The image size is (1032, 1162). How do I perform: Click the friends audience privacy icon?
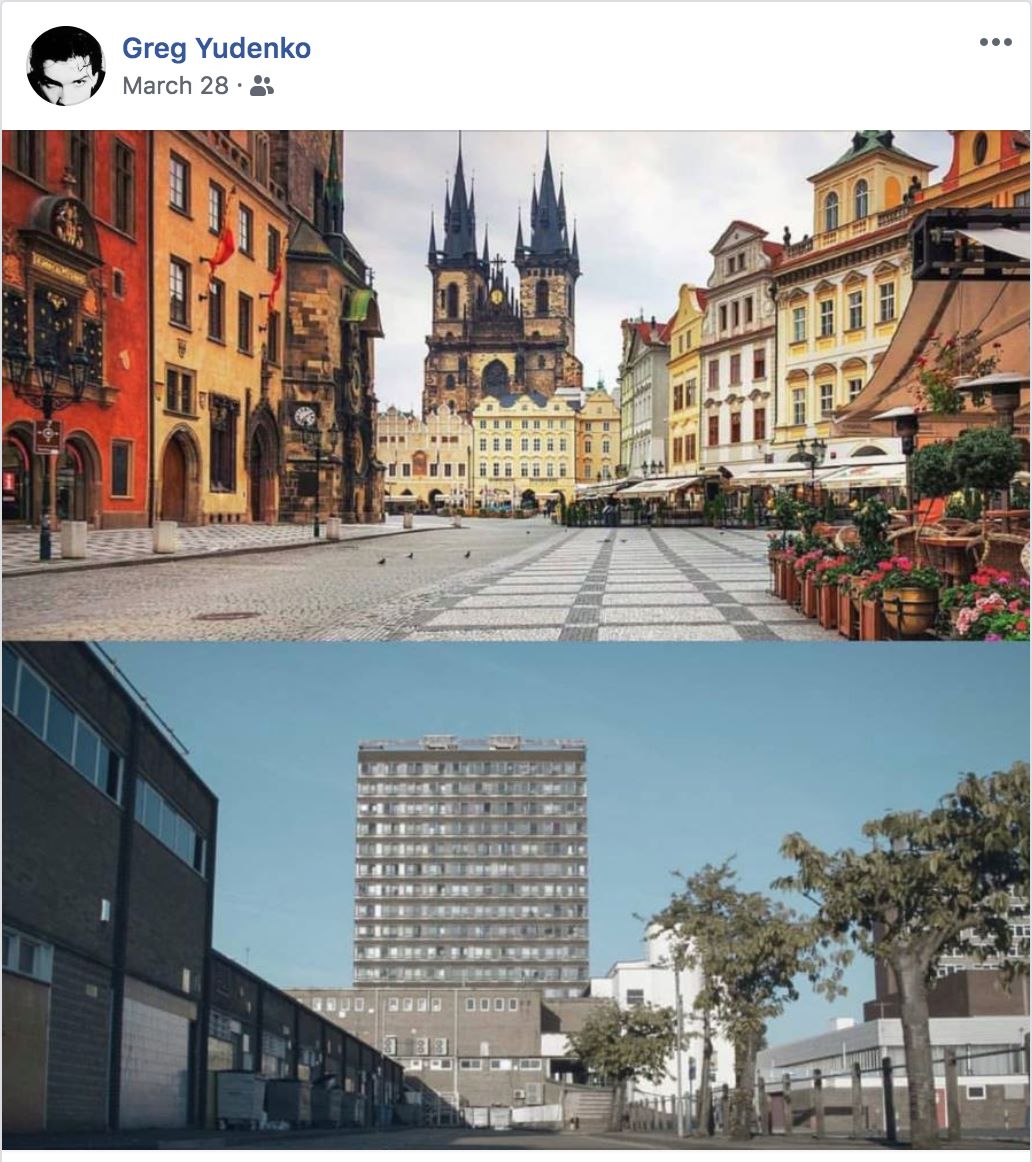[262, 87]
